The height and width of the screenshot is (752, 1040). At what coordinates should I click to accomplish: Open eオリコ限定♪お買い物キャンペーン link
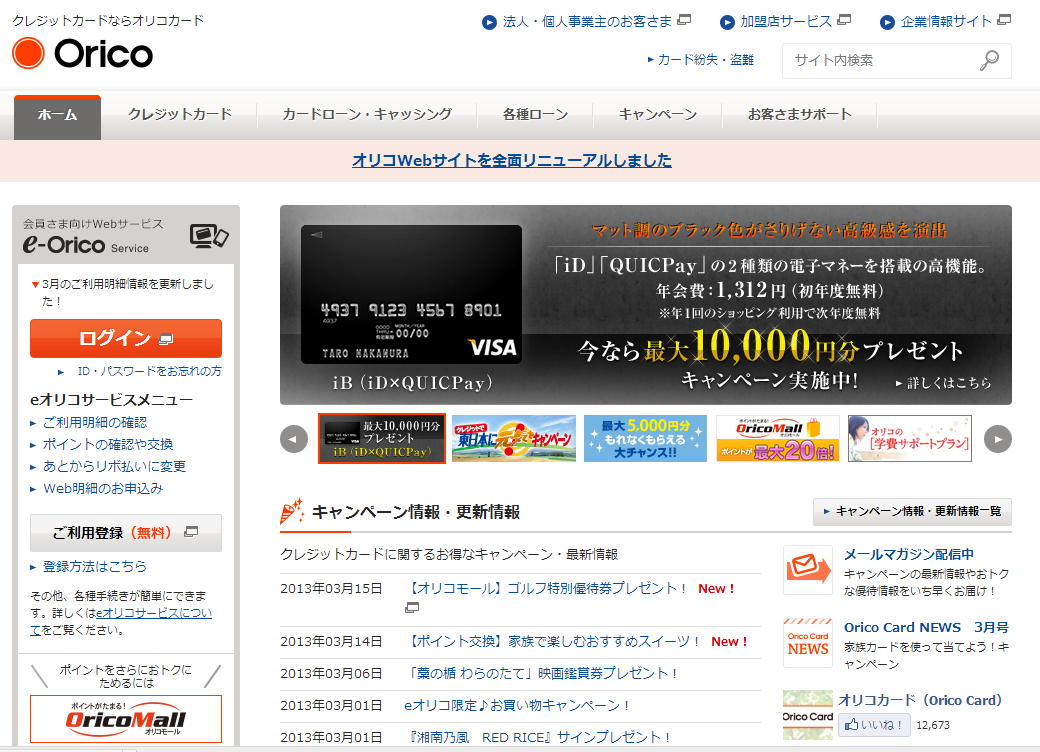tap(517, 705)
